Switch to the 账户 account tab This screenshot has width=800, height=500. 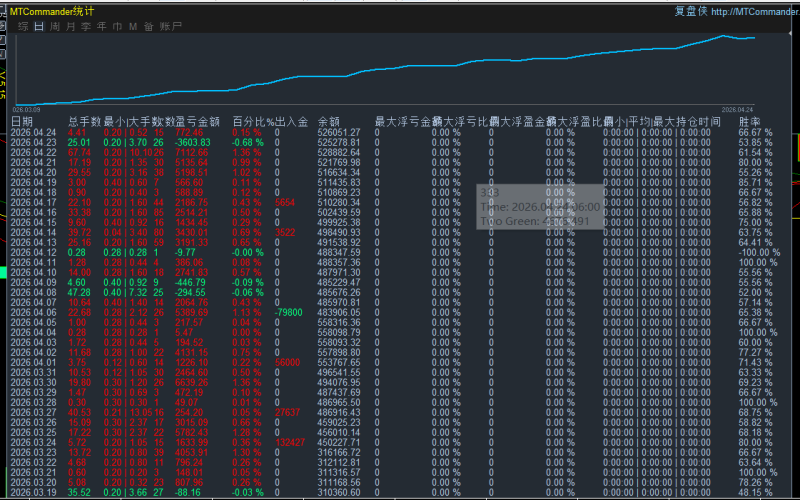coord(170,27)
